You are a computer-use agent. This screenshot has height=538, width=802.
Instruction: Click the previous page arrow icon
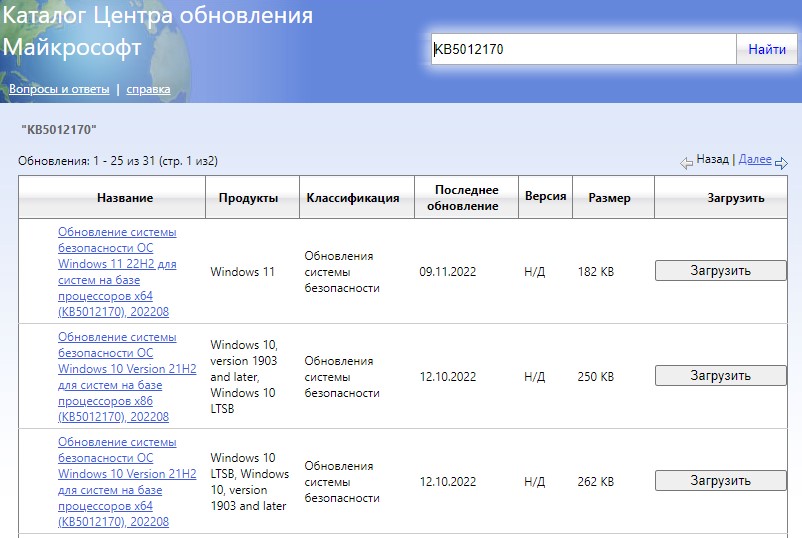[x=686, y=163]
